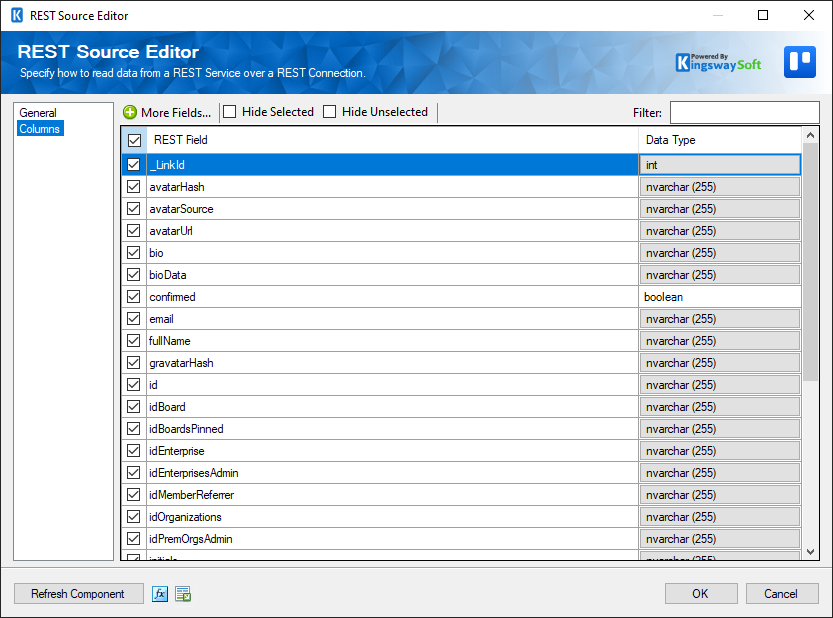Open data type dropdown for _LinkId

(x=720, y=165)
